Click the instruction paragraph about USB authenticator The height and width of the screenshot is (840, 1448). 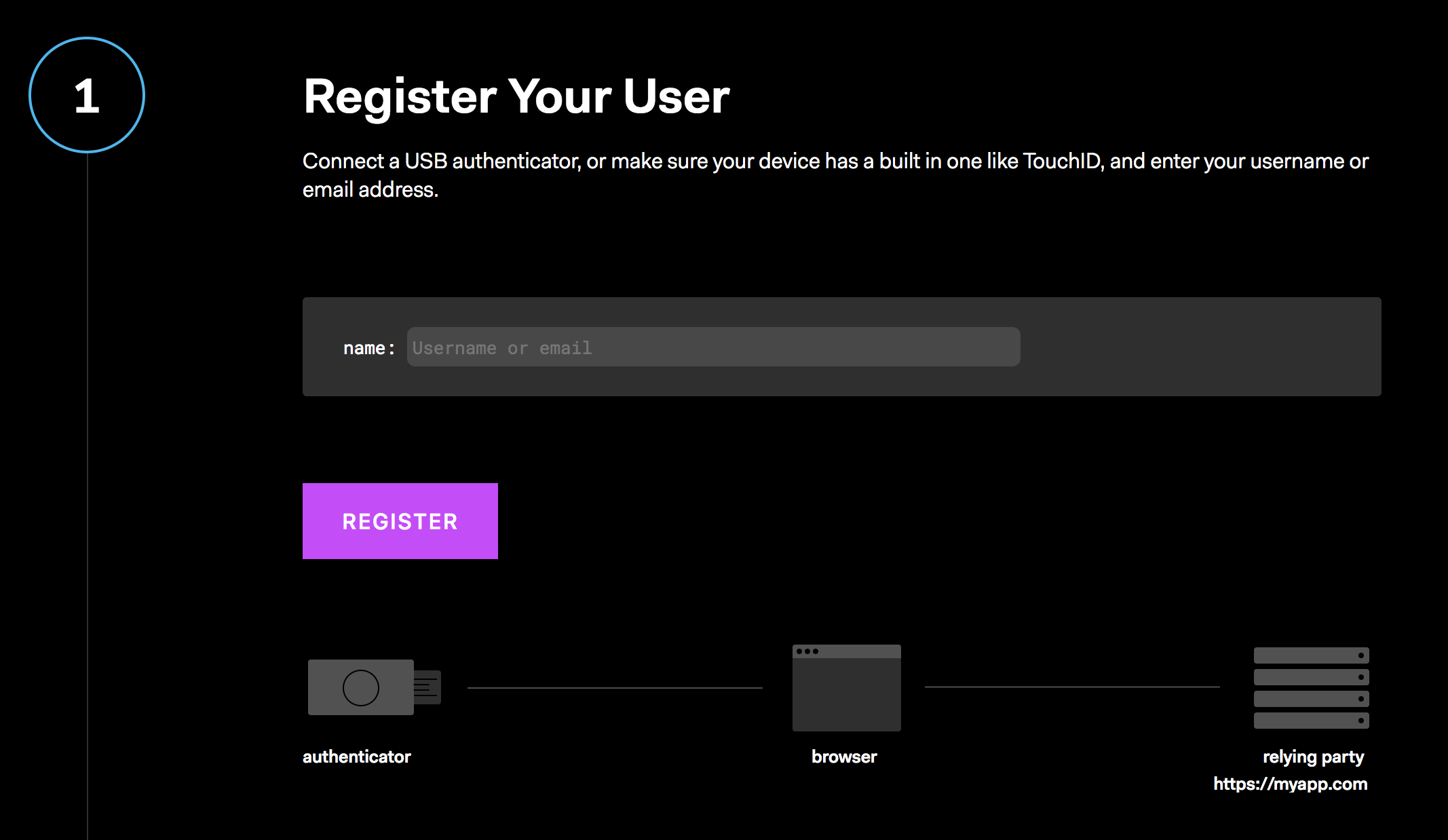coord(835,175)
